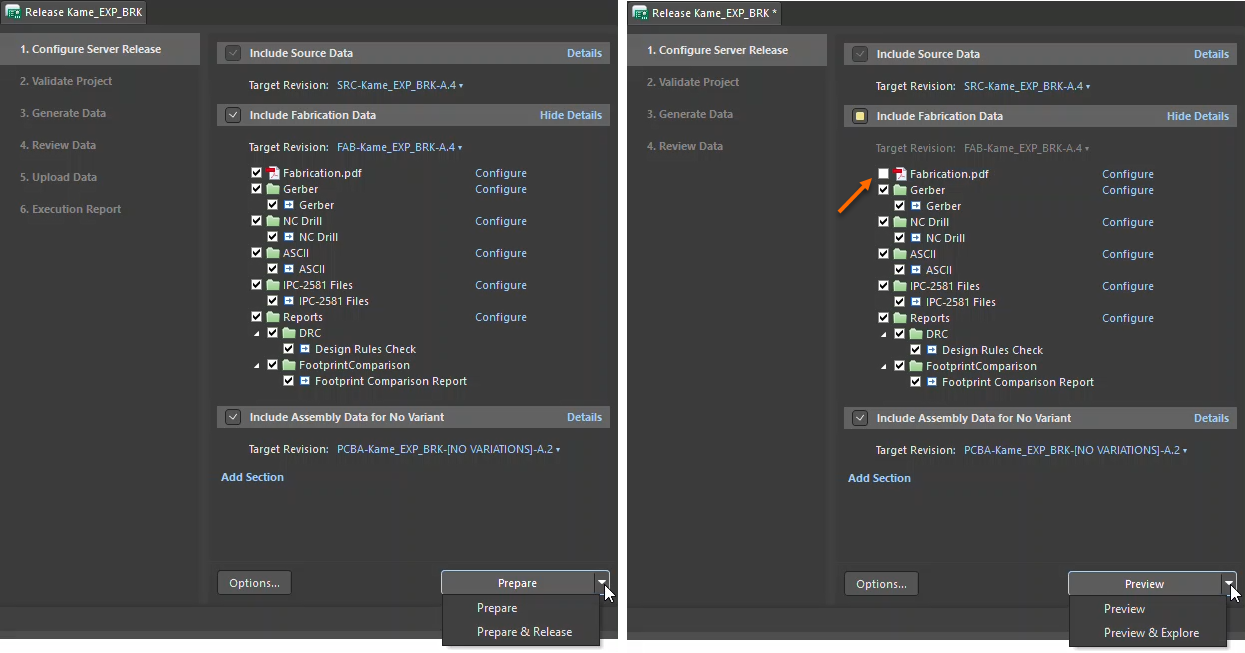The height and width of the screenshot is (653, 1245).
Task: Choose Preview & Explore from the dropdown menu
Action: click(x=1148, y=633)
